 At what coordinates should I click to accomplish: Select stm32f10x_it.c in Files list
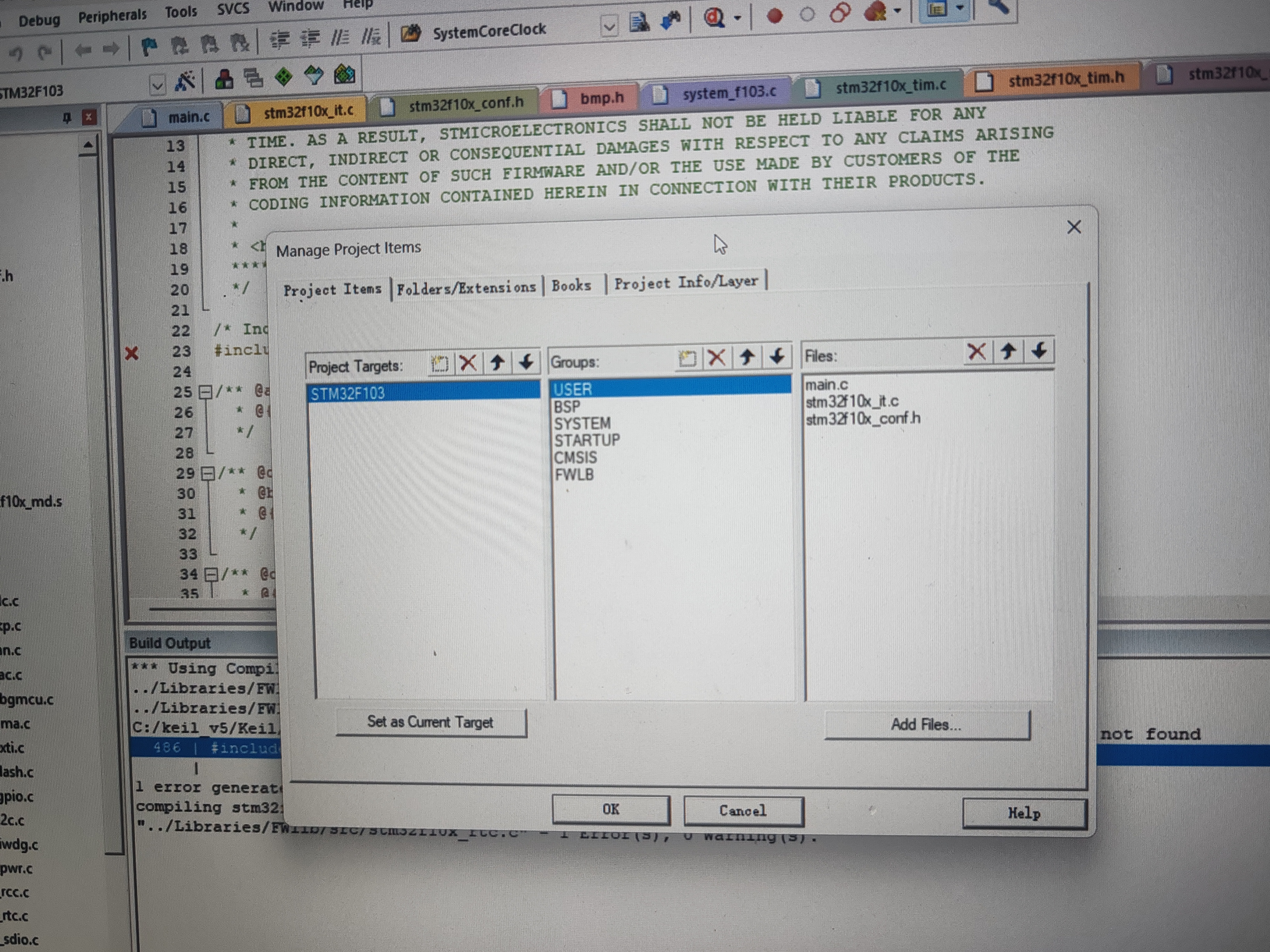852,402
